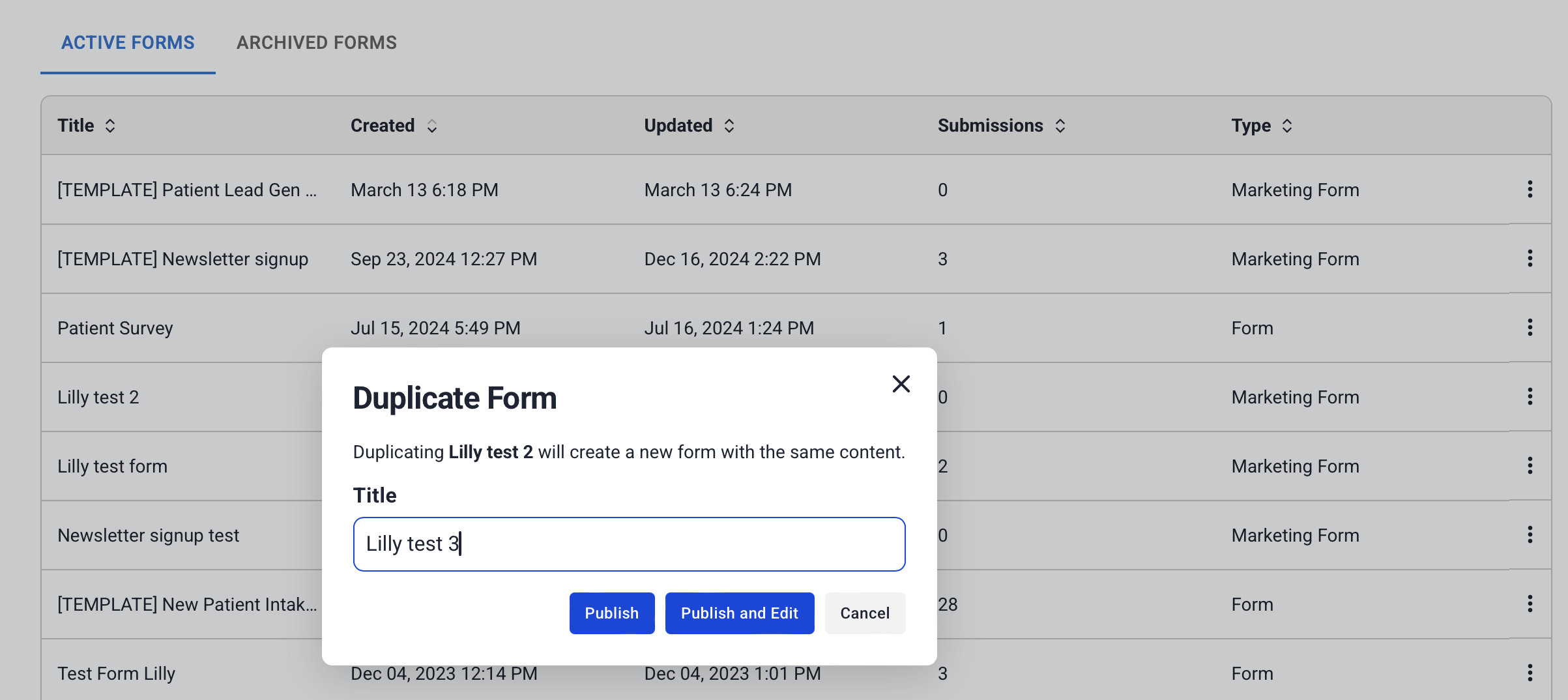This screenshot has height=700, width=1568.
Task: Open options menu for Newsletter signup test
Action: point(1530,535)
